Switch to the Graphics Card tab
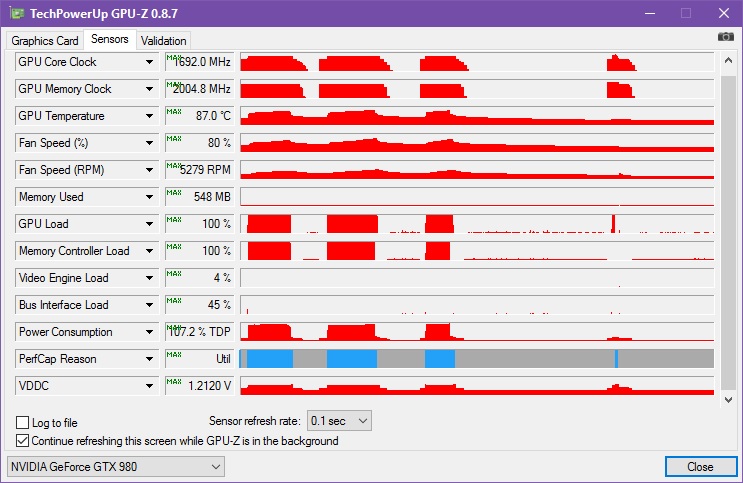The image size is (743, 483). 45,41
